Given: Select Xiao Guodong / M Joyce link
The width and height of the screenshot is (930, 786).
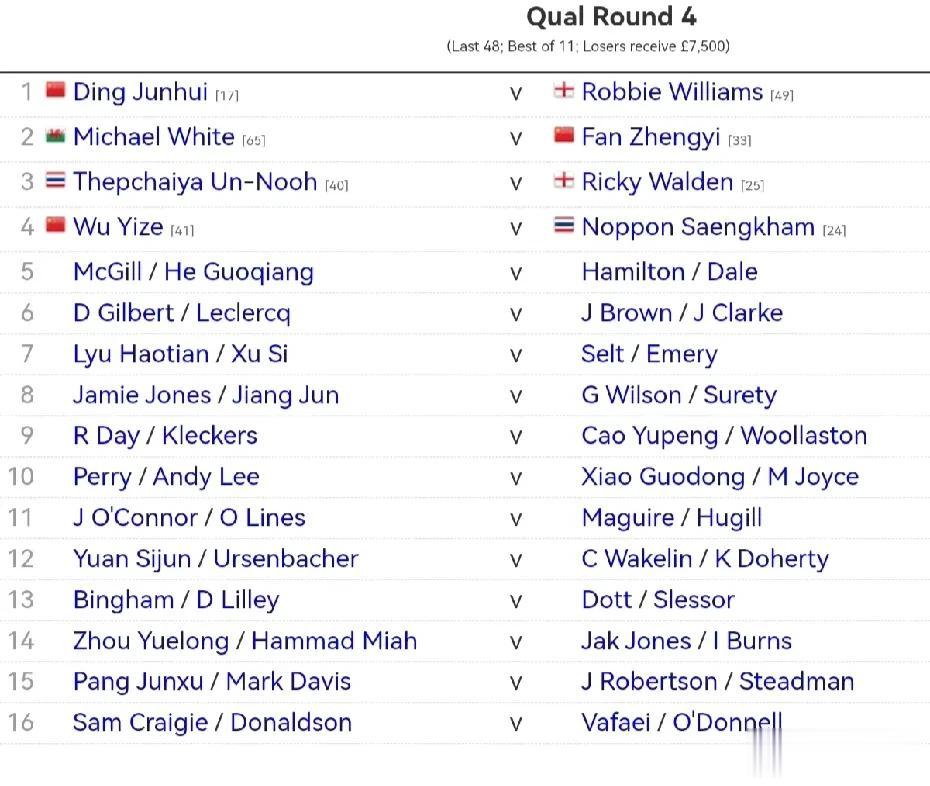Looking at the screenshot, I should 720,478.
